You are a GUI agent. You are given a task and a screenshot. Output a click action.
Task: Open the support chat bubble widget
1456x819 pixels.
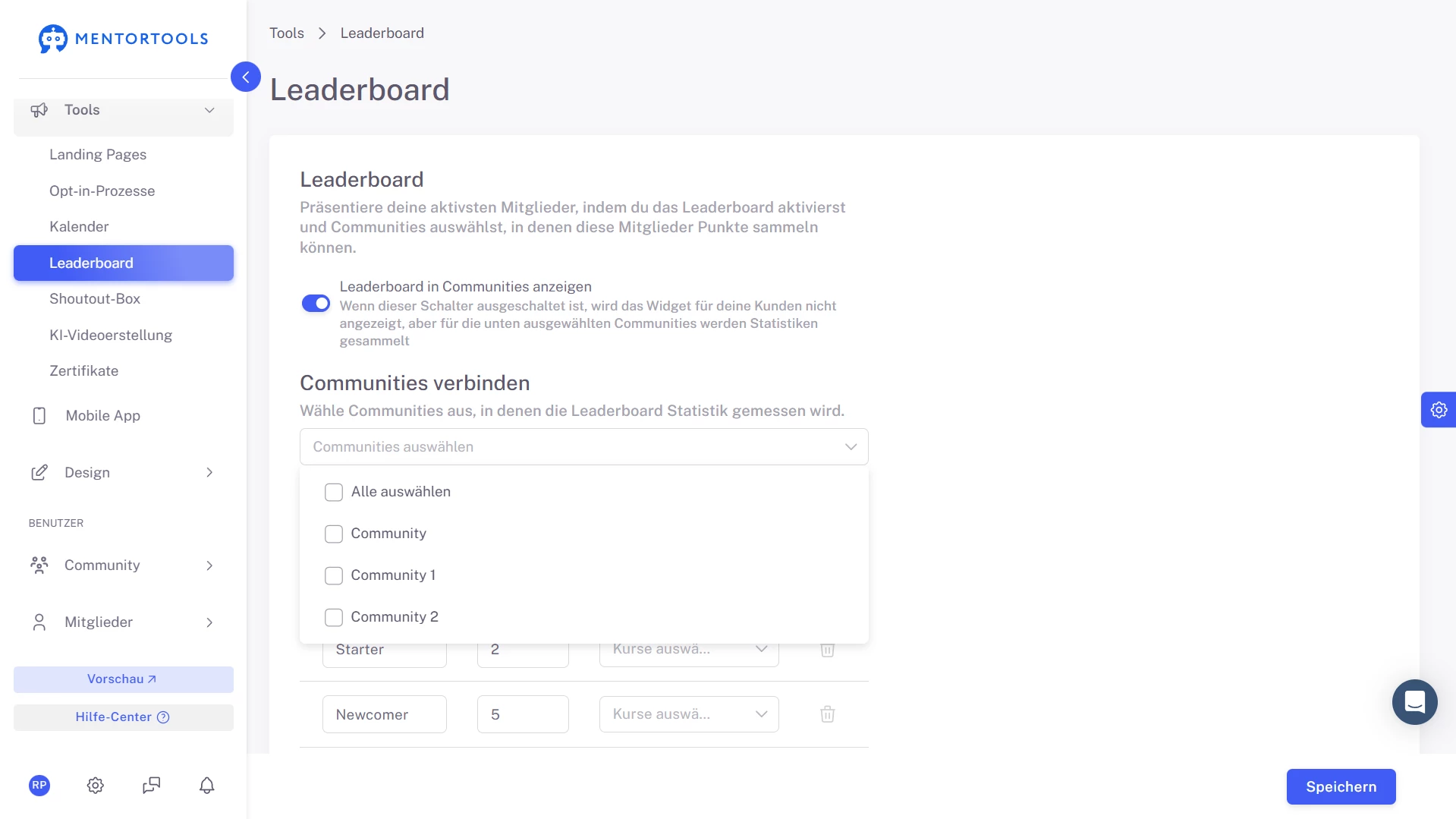1414,702
